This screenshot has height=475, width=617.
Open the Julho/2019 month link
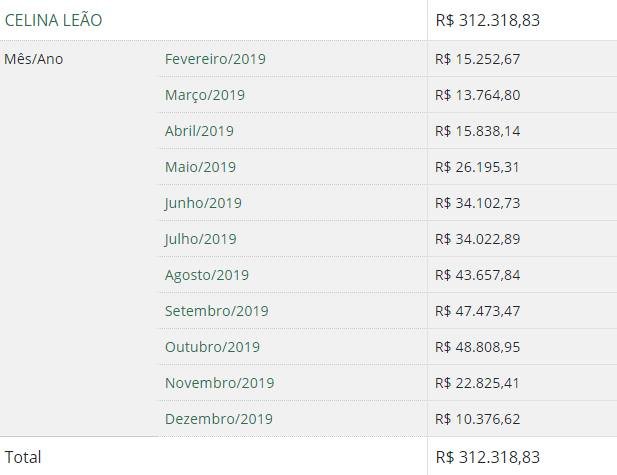pos(201,239)
